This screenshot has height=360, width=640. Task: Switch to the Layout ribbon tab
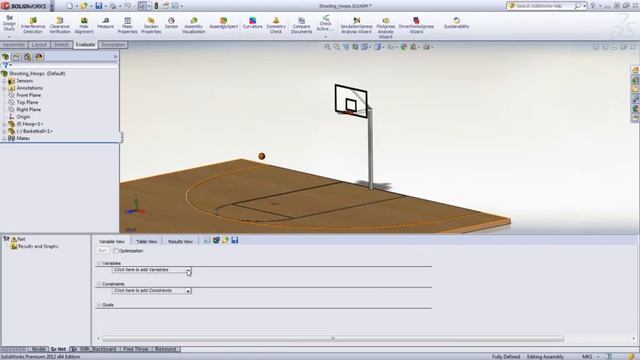(39, 45)
